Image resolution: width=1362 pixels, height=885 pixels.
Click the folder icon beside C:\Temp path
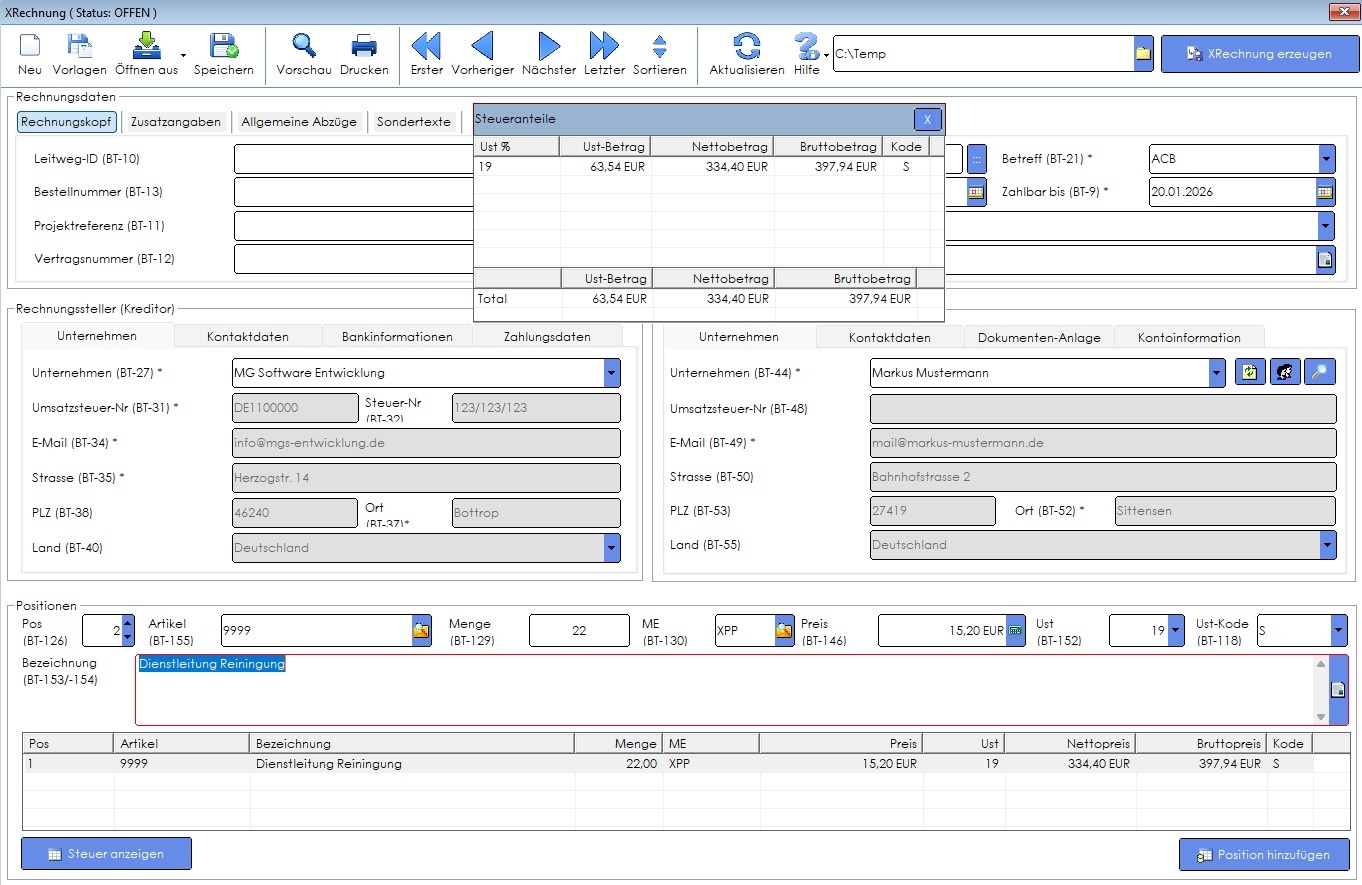[x=1143, y=54]
